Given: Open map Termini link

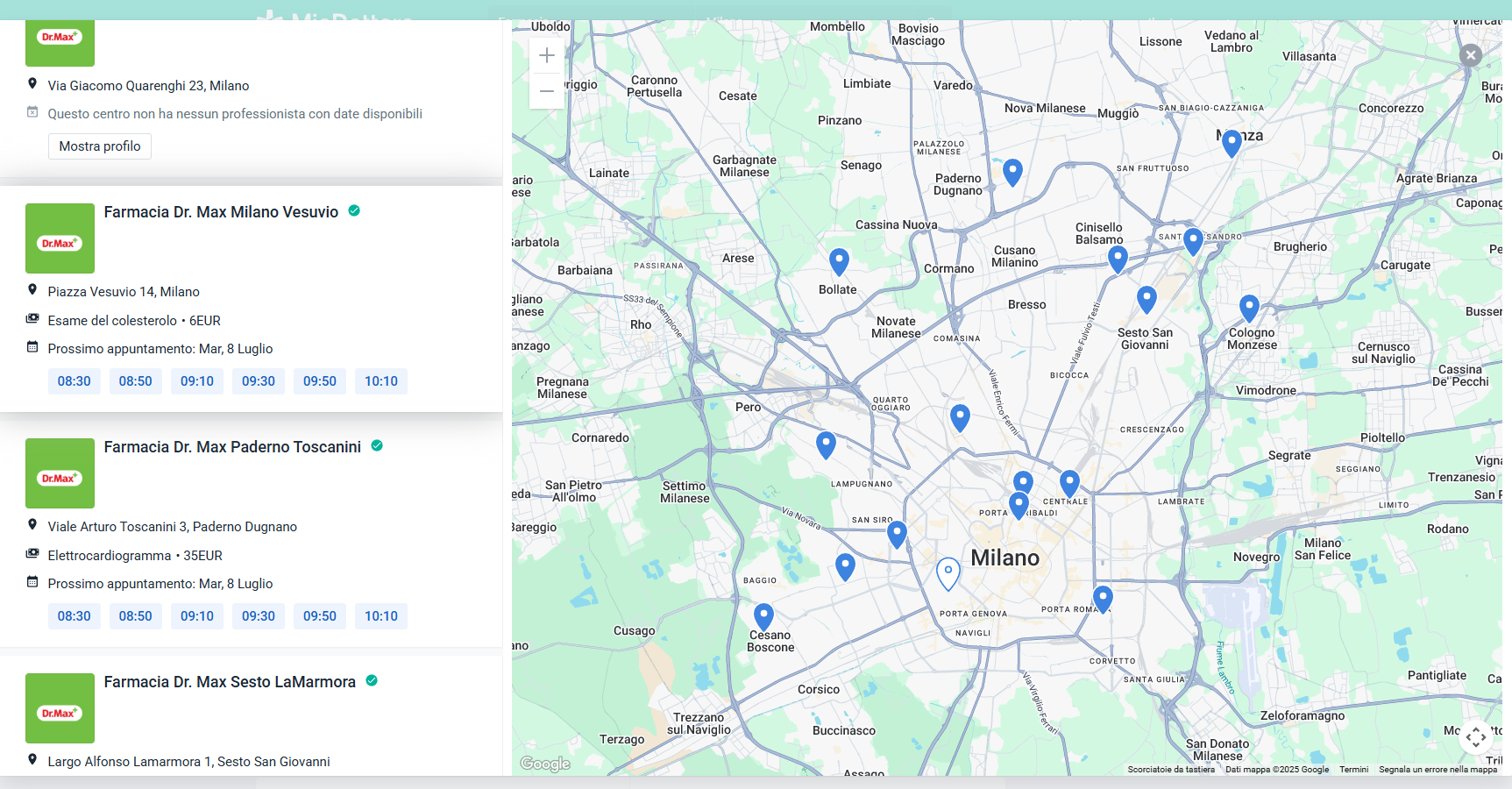Looking at the screenshot, I should click(1353, 770).
